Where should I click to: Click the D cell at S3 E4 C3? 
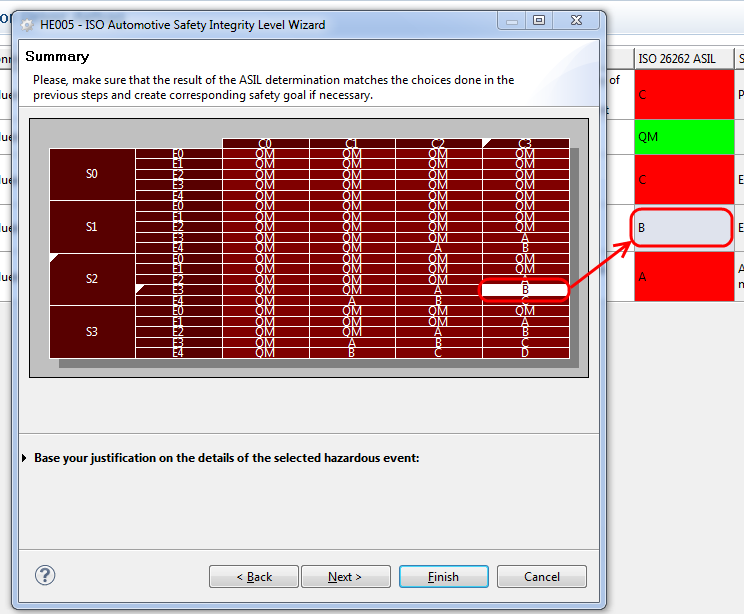[x=525, y=353]
